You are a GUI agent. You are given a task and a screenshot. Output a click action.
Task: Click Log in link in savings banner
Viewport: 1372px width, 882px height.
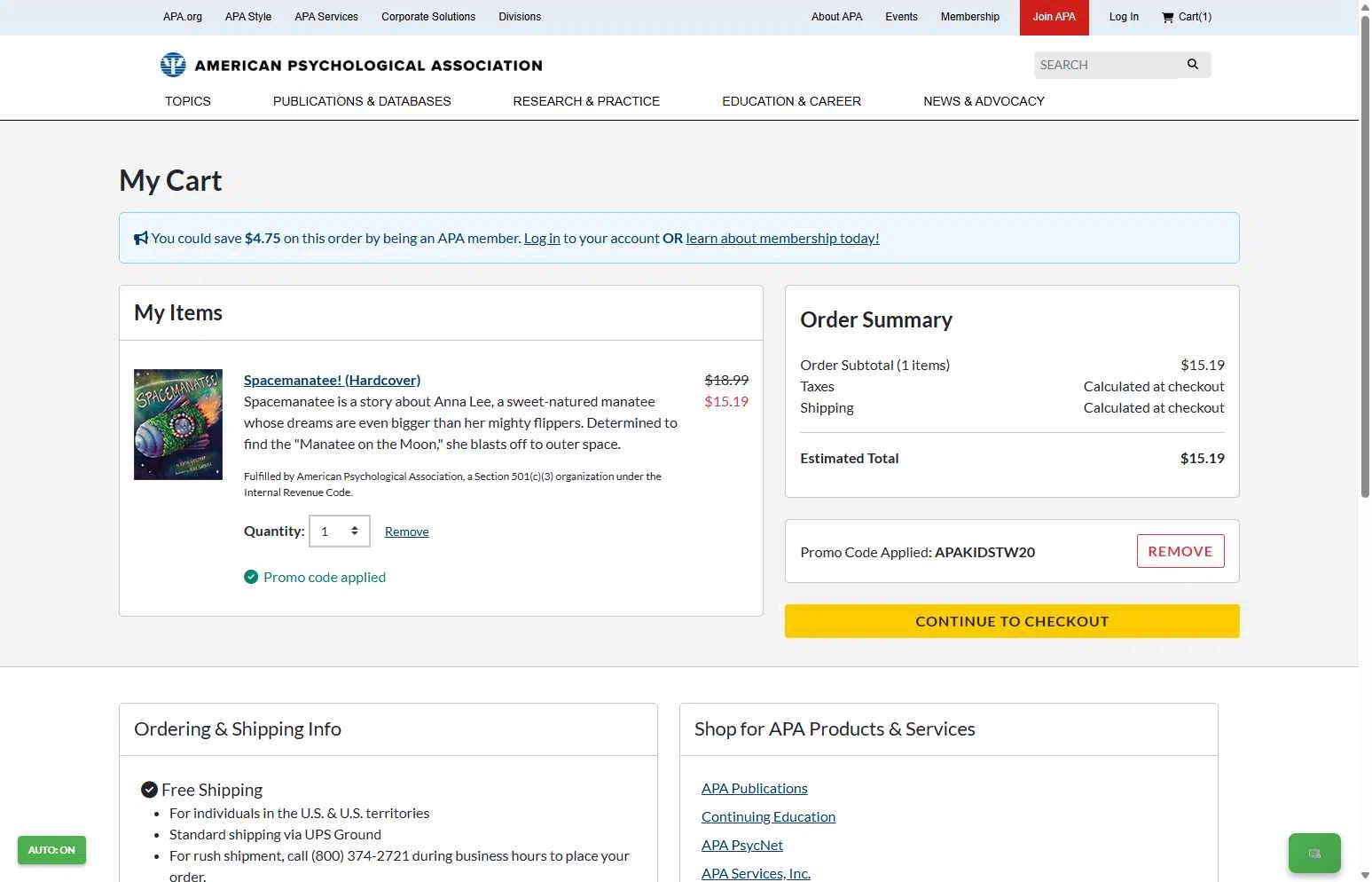(x=542, y=238)
